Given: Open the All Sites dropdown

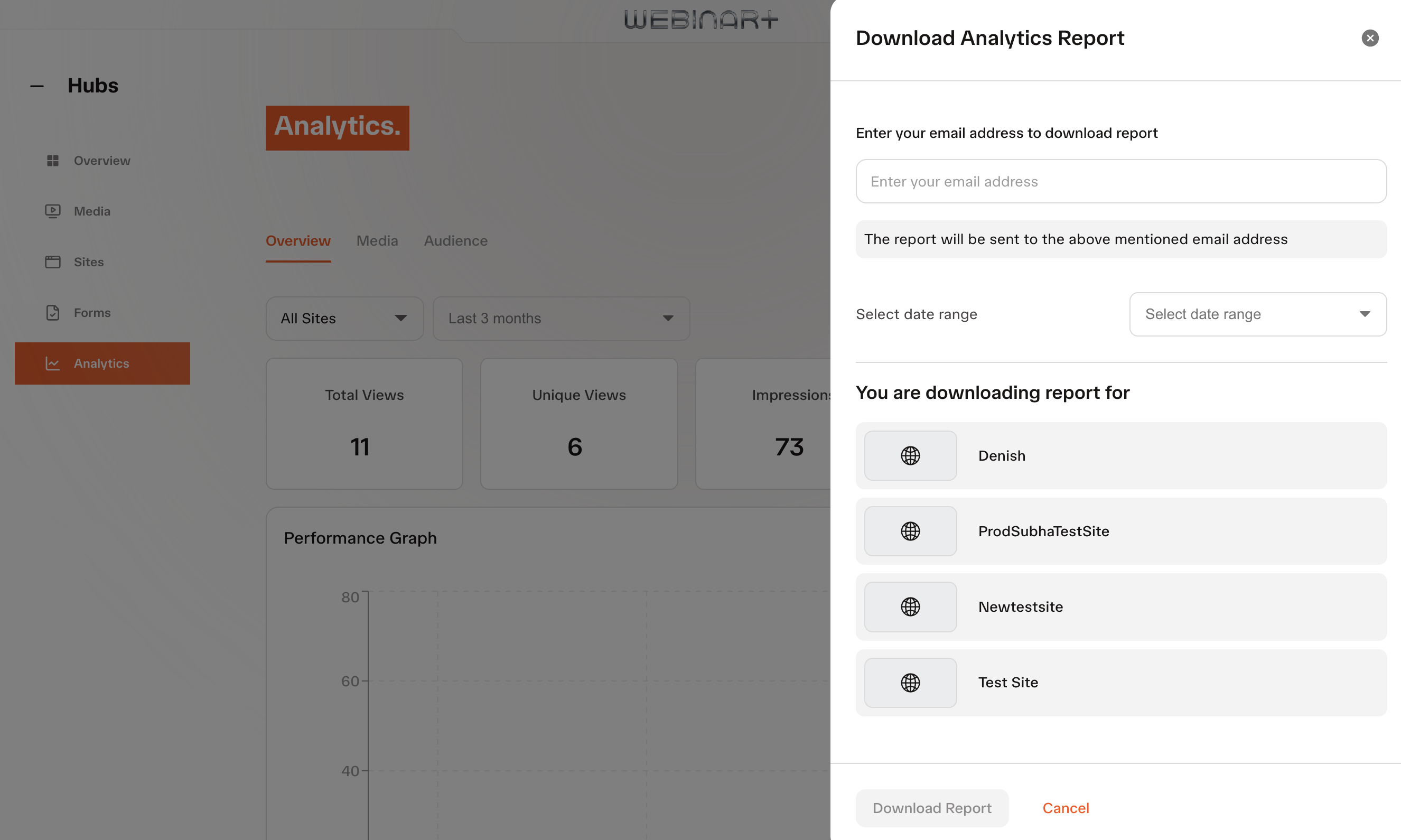Looking at the screenshot, I should click(344, 319).
